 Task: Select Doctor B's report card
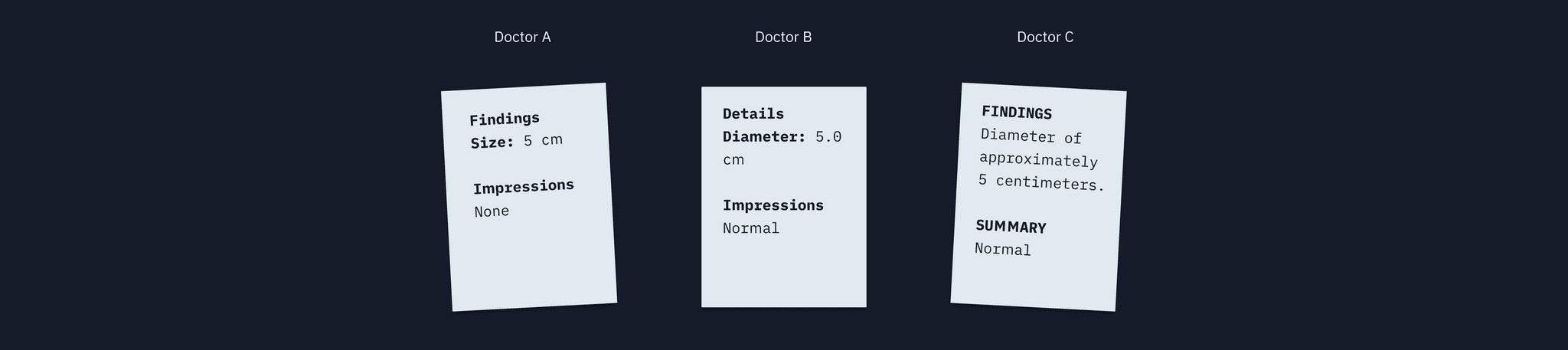tap(784, 197)
